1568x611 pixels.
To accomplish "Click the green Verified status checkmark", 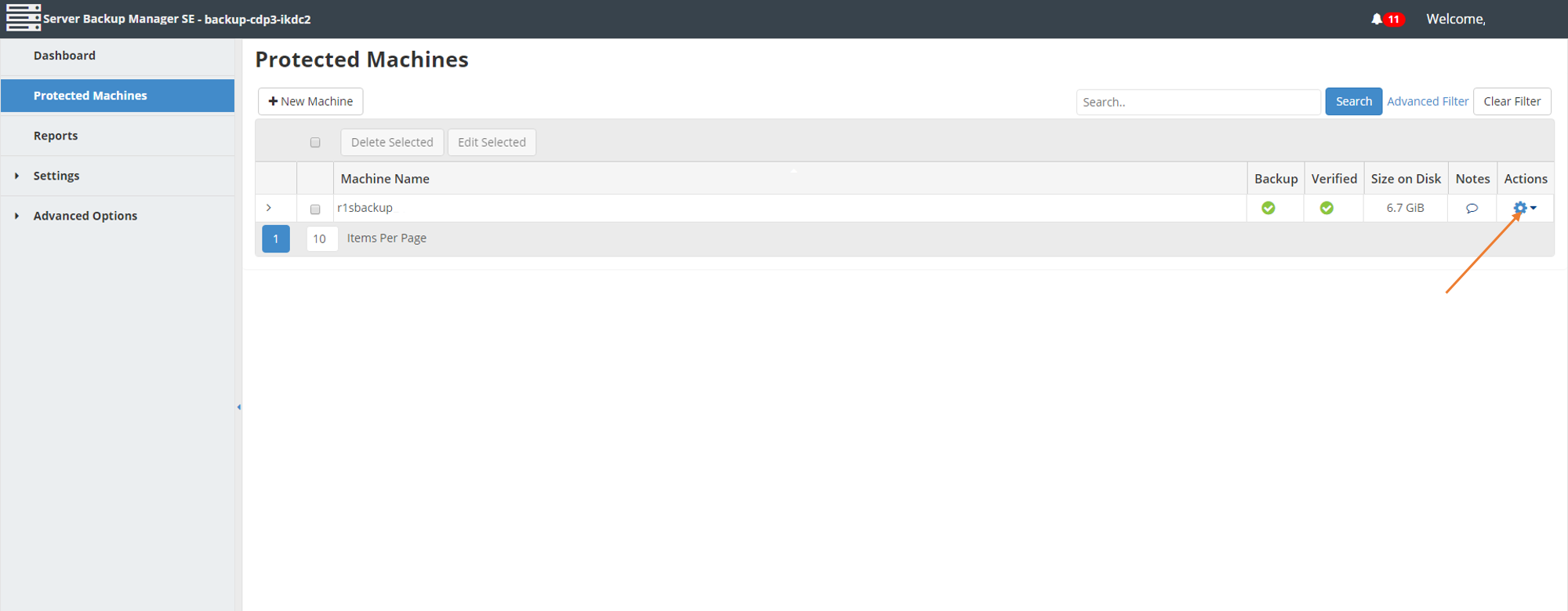I will click(x=1327, y=208).
